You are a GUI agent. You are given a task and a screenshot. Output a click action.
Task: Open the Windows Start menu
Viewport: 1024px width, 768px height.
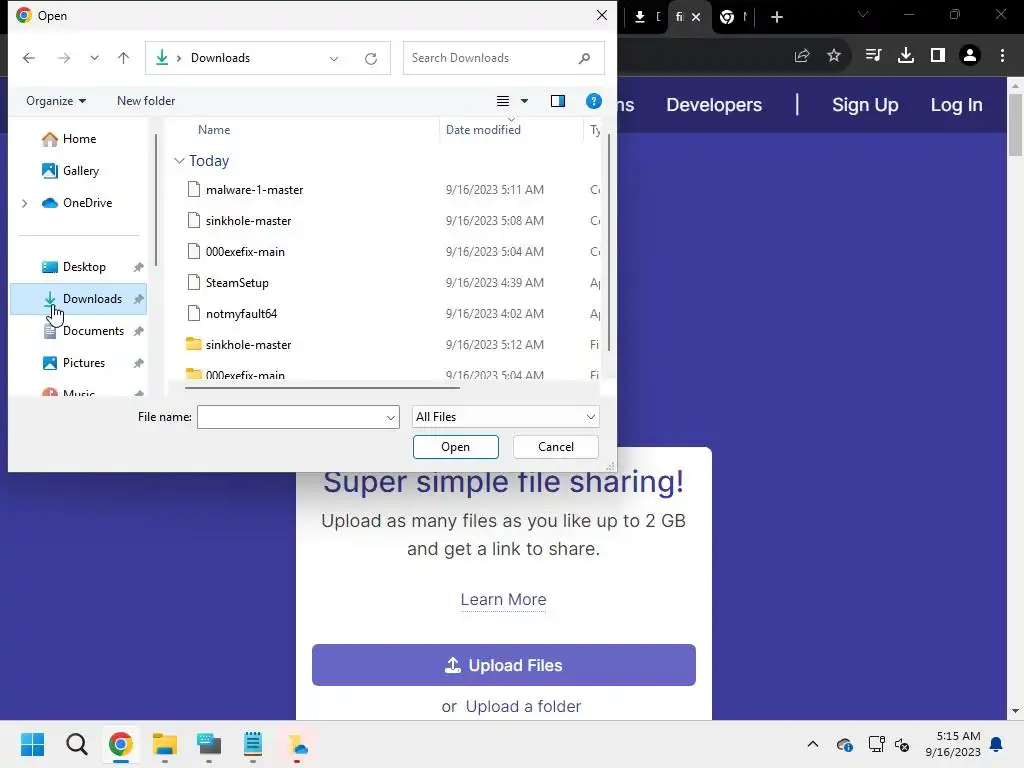coord(32,744)
